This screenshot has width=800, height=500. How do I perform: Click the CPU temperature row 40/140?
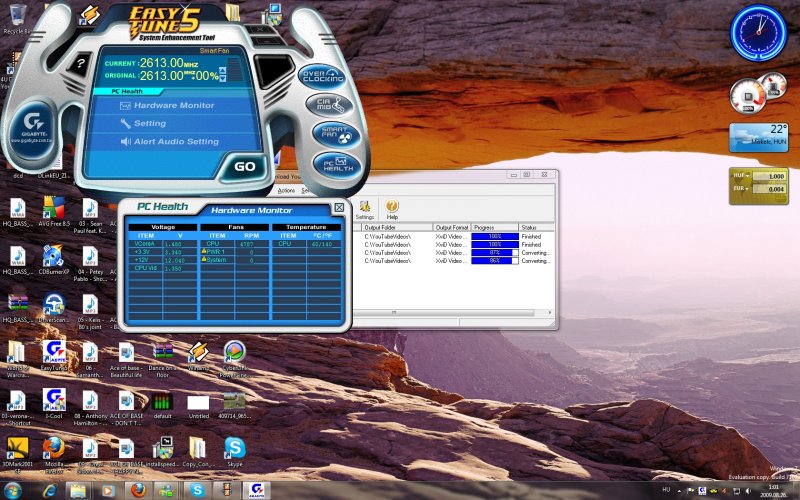point(307,244)
